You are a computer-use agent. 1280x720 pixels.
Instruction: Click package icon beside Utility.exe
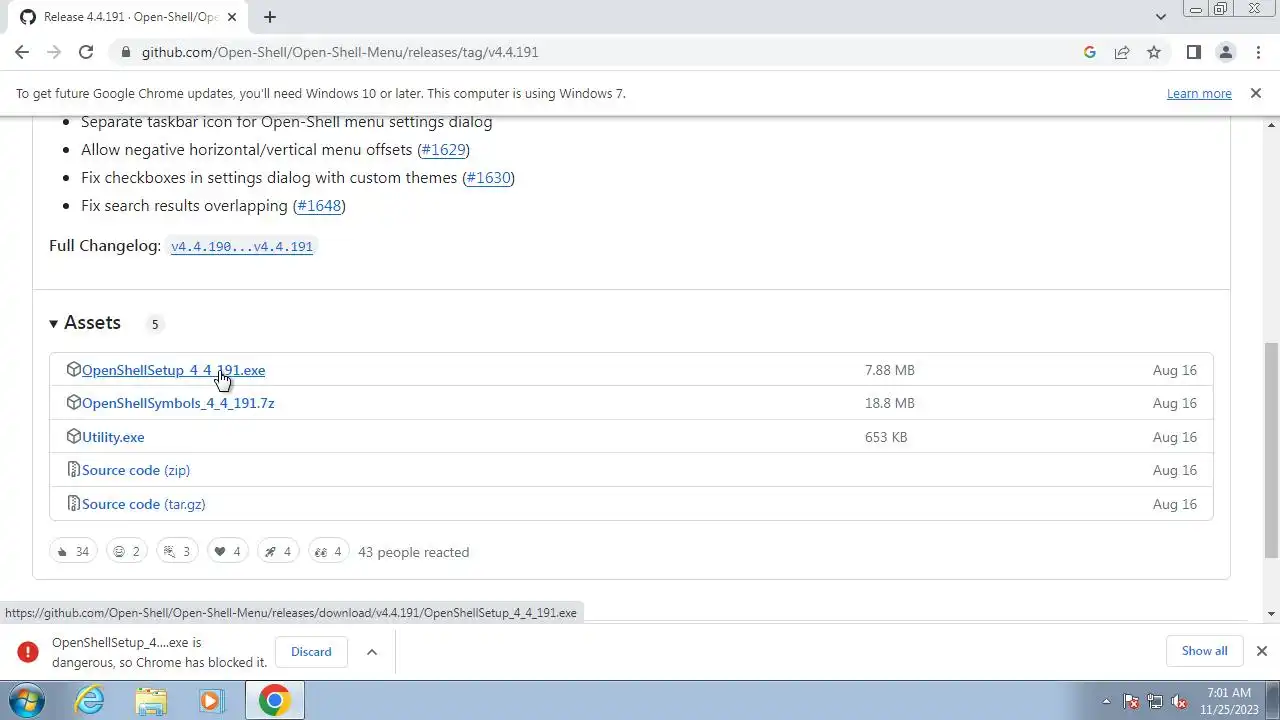pyautogui.click(x=73, y=436)
